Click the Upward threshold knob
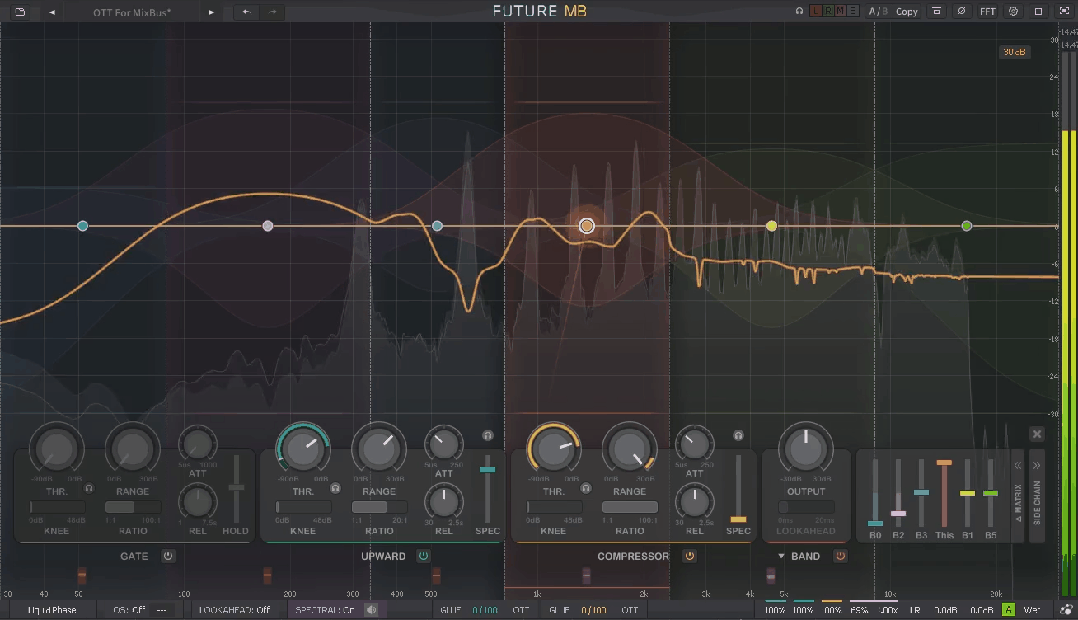The height and width of the screenshot is (620, 1078). click(303, 449)
